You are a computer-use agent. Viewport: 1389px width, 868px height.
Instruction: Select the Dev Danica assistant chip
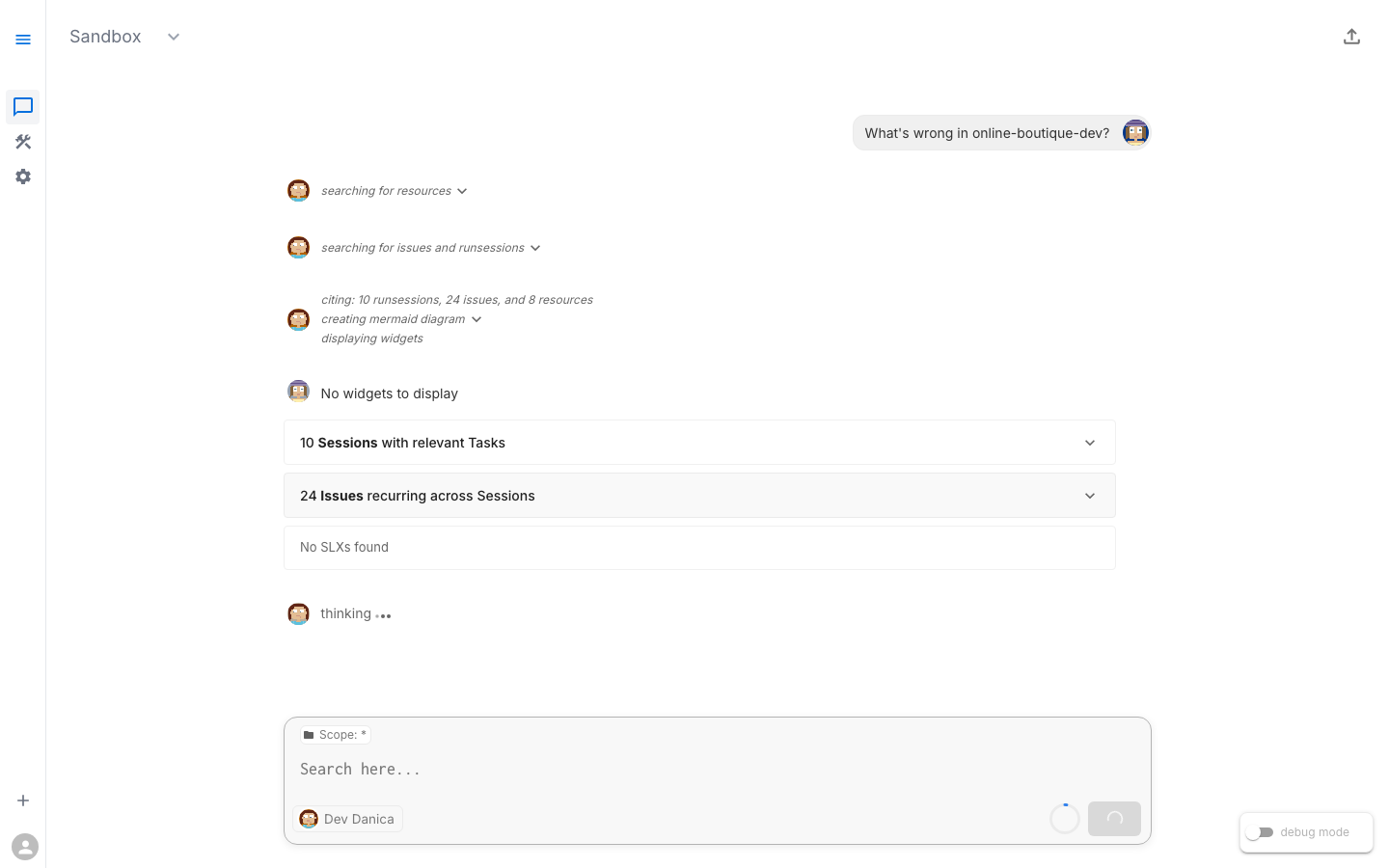coord(348,819)
